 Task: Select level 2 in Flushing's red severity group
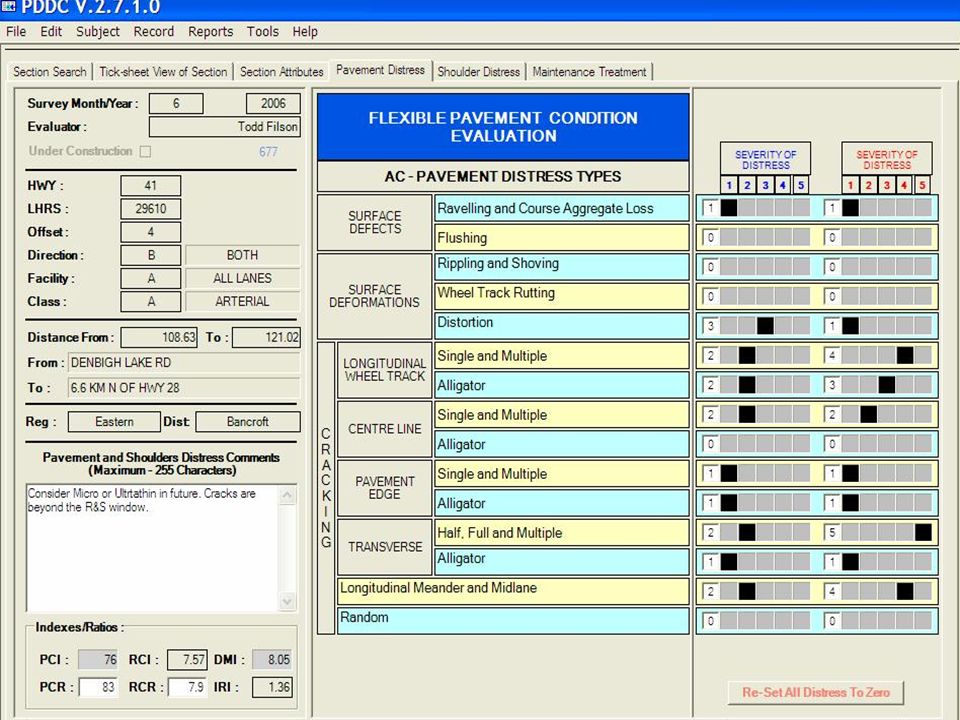point(868,238)
